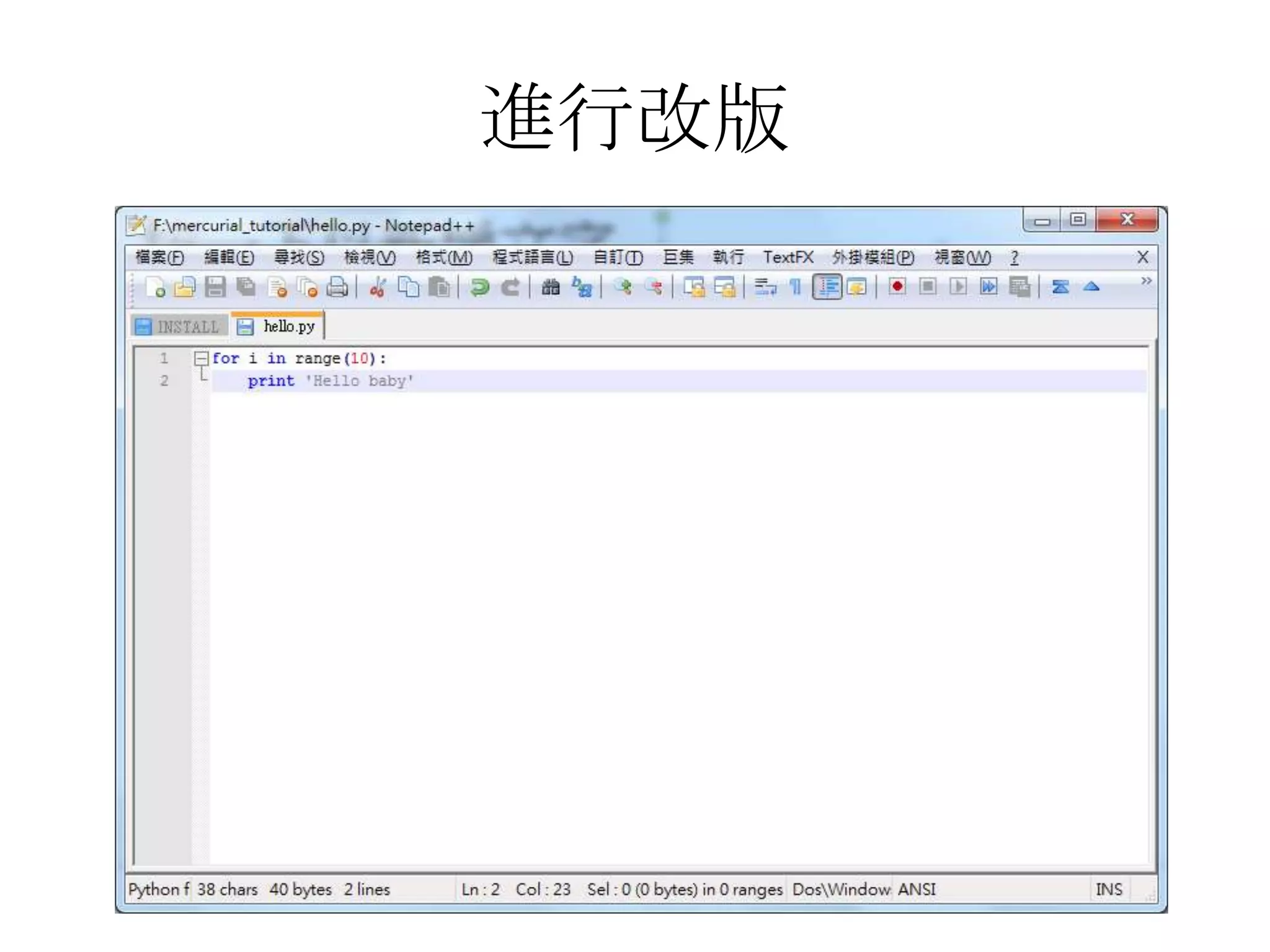The height and width of the screenshot is (952, 1270).
Task: Open the 自訂(T) Settings menu
Action: pyautogui.click(x=618, y=257)
